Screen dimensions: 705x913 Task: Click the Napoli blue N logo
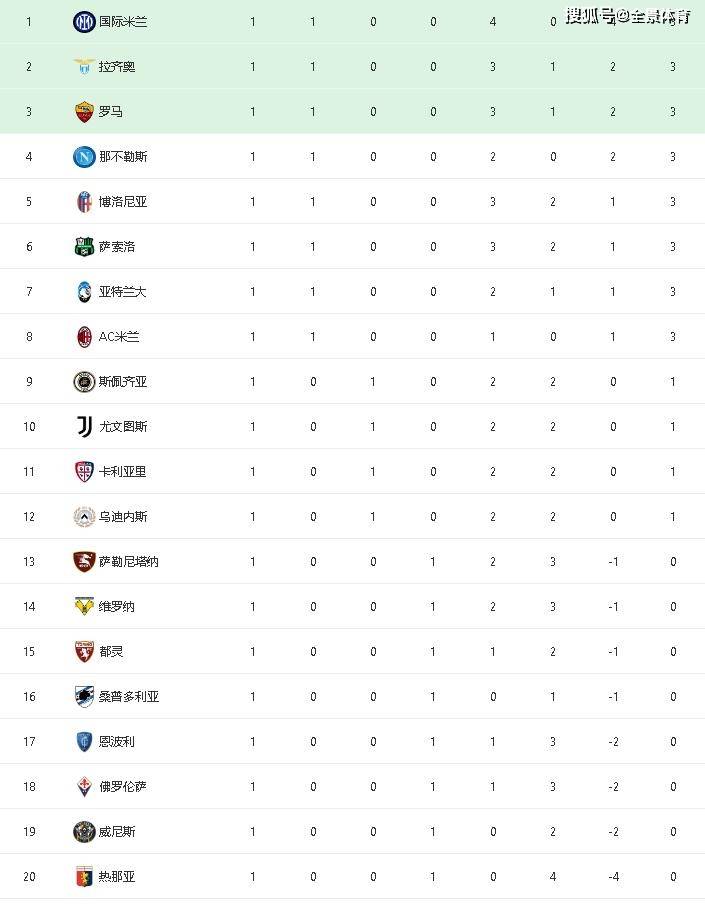[84, 157]
